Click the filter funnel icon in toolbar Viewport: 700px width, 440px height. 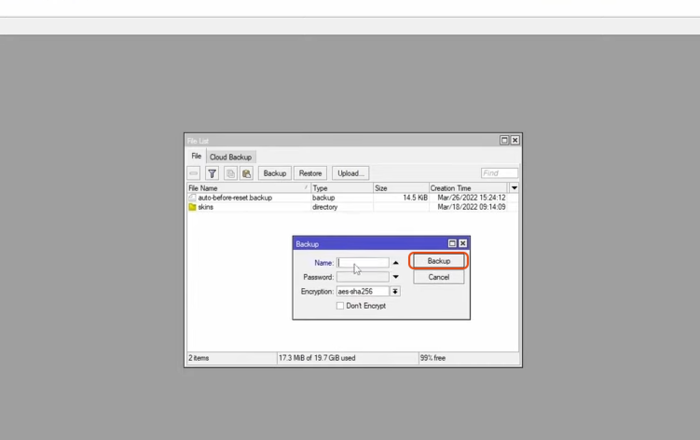(212, 173)
